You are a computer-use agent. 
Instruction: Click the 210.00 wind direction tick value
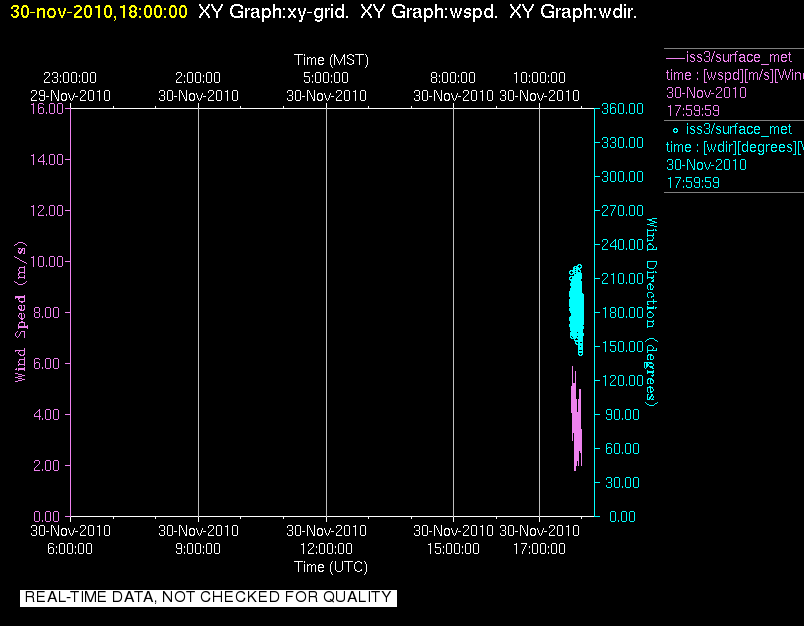pyautogui.click(x=622, y=278)
